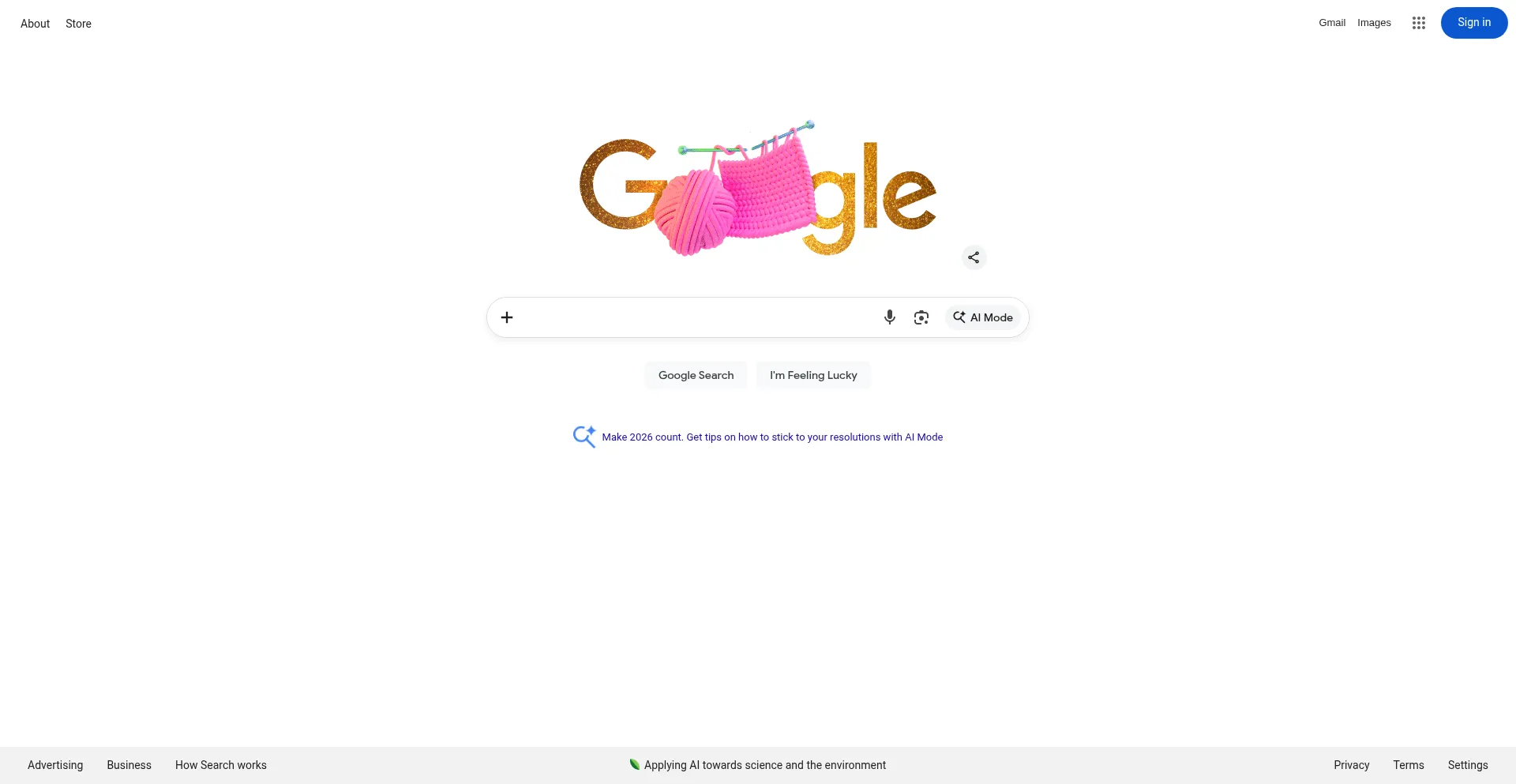Sign in to Google account
Image resolution: width=1516 pixels, height=784 pixels.
[x=1473, y=23]
